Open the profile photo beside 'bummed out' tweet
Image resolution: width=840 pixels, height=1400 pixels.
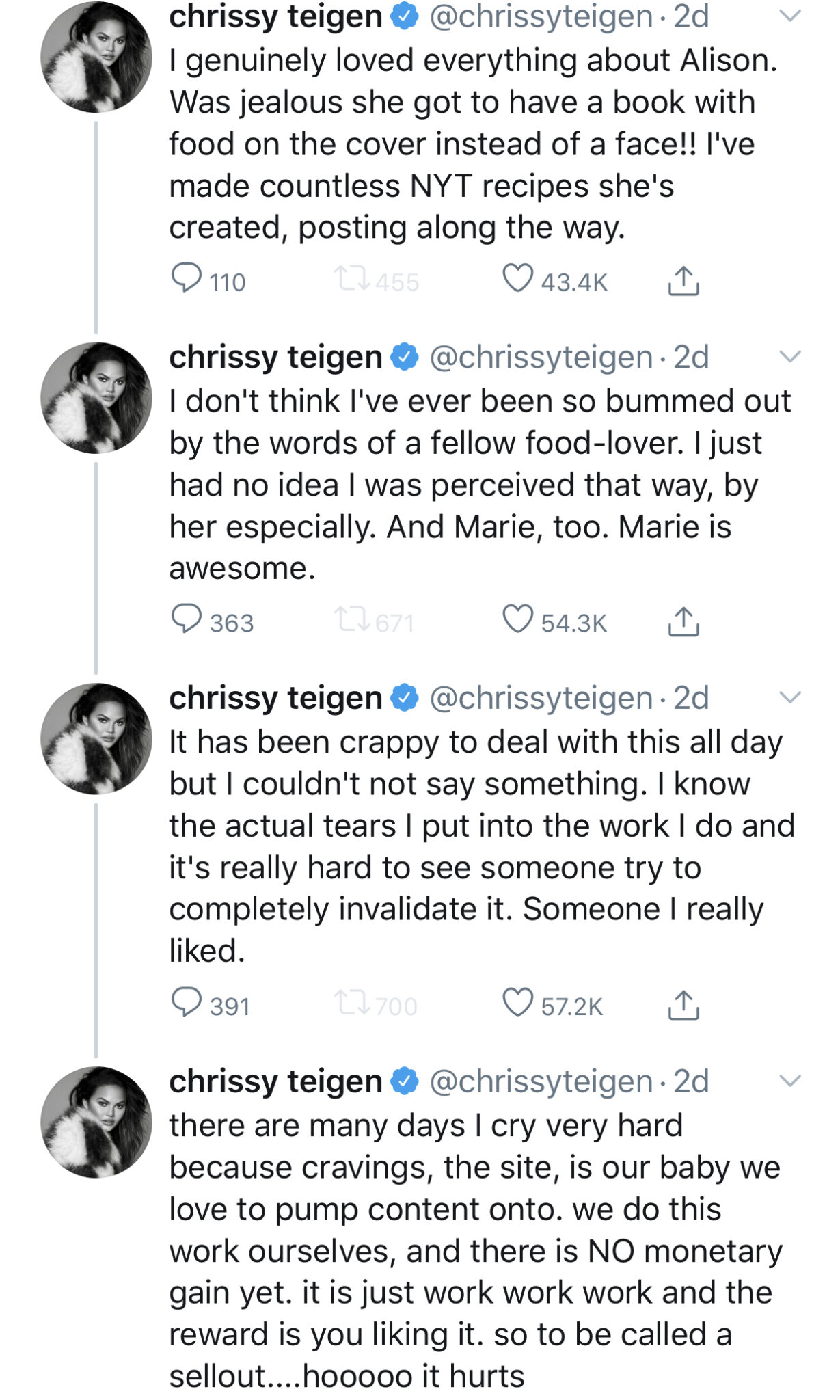tap(96, 398)
